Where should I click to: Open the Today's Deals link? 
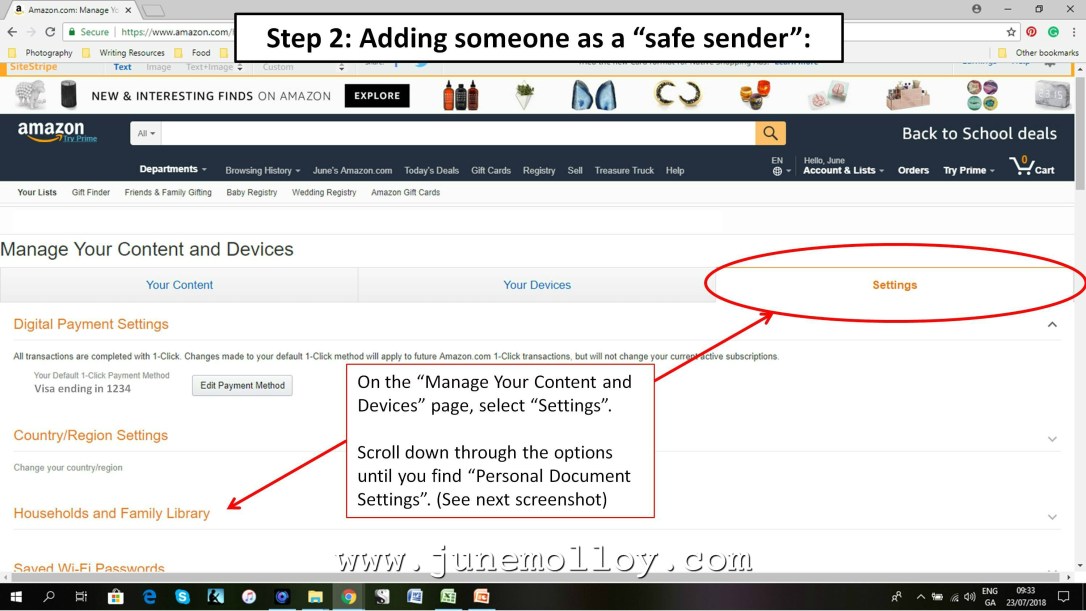(x=431, y=170)
